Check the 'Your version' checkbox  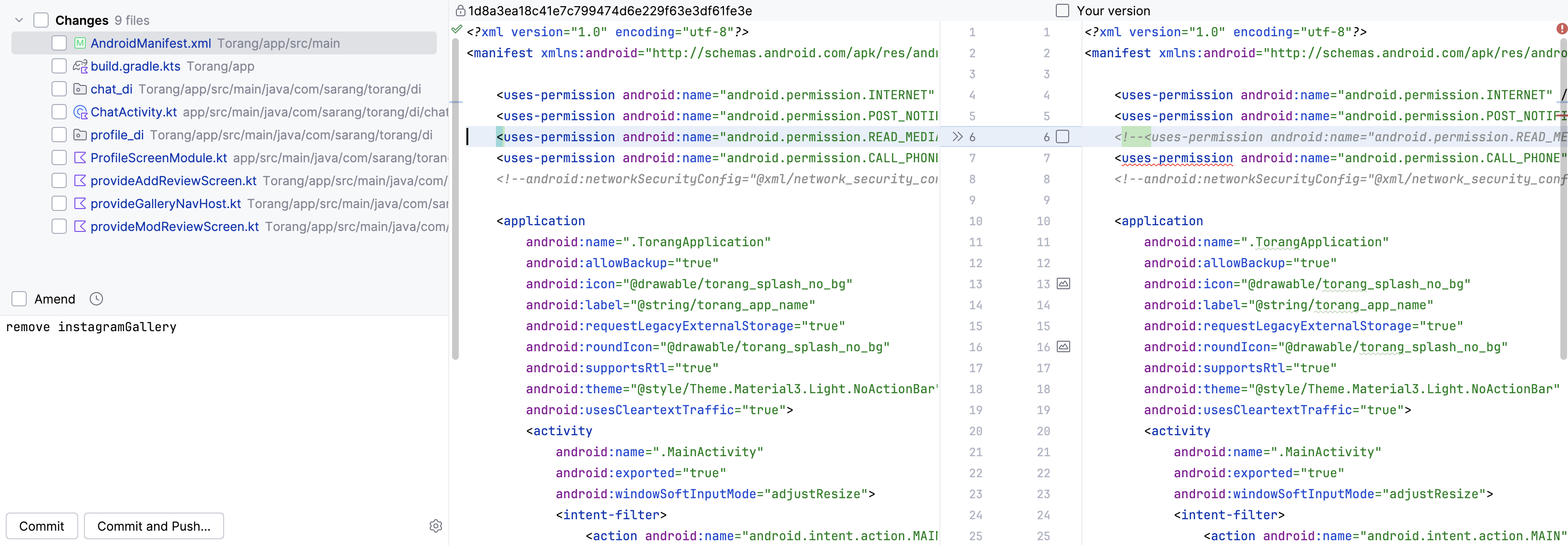click(1062, 11)
